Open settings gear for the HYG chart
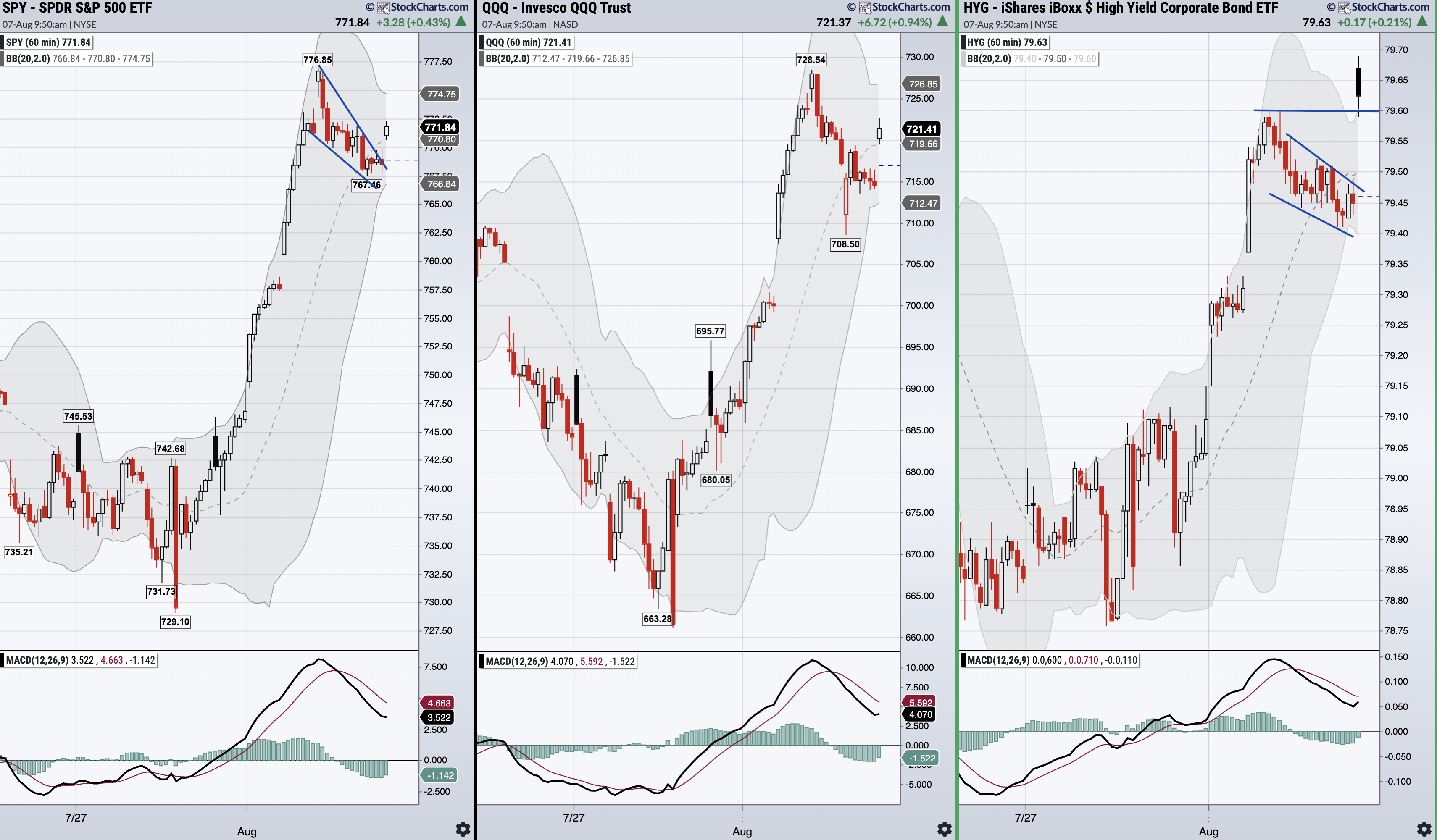Screen dimensions: 1437x840 [1424, 829]
